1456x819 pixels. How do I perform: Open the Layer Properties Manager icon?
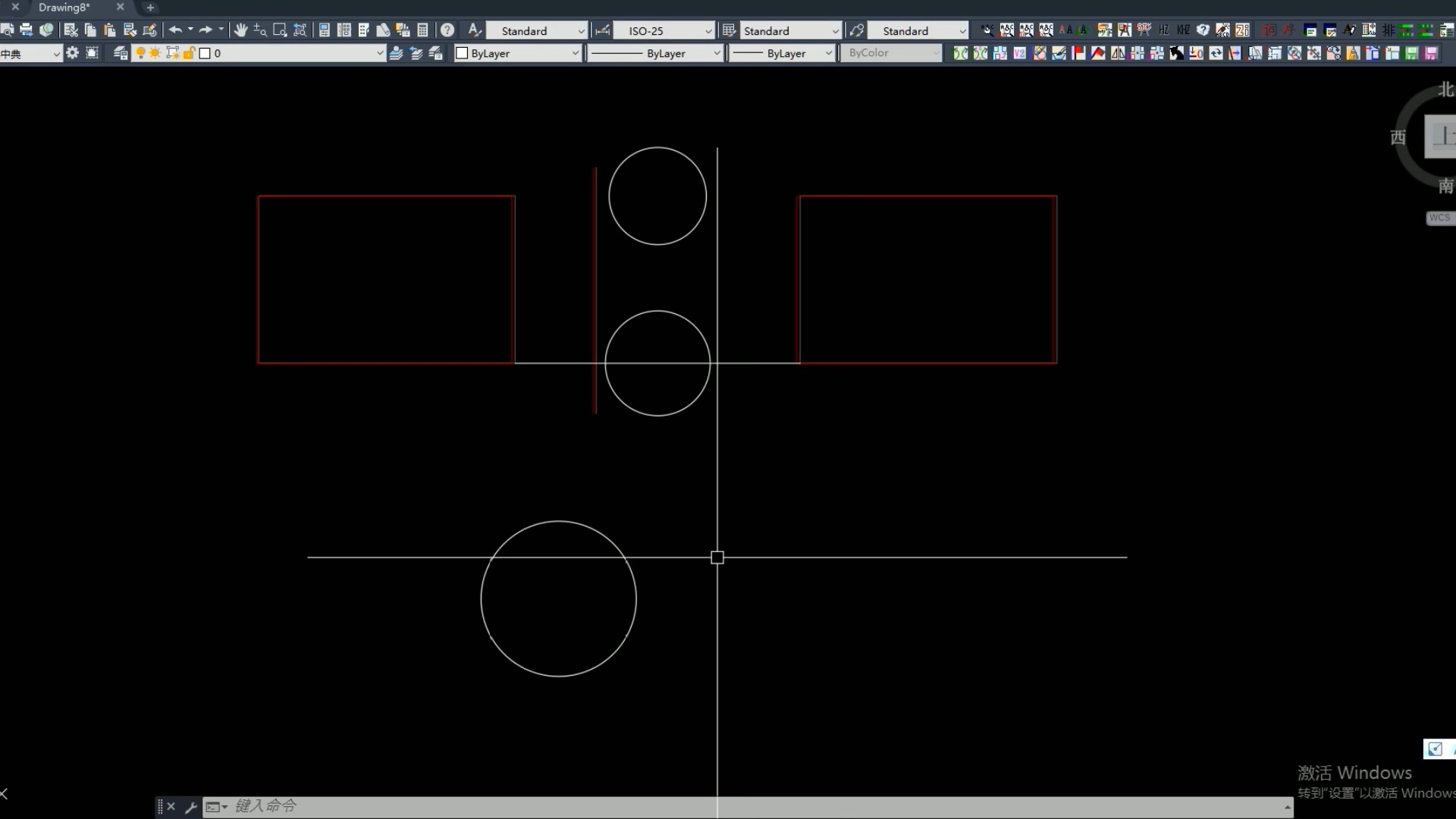[x=121, y=53]
